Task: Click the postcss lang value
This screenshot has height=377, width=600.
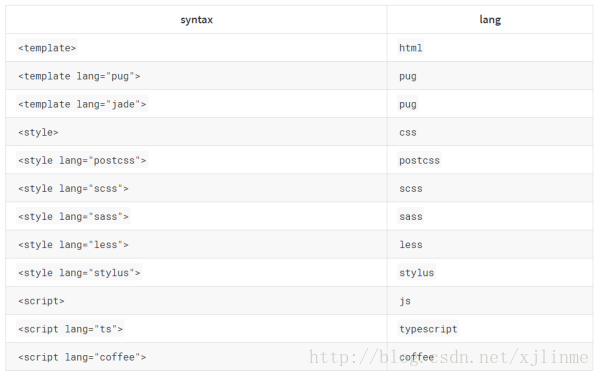Action: 419,160
